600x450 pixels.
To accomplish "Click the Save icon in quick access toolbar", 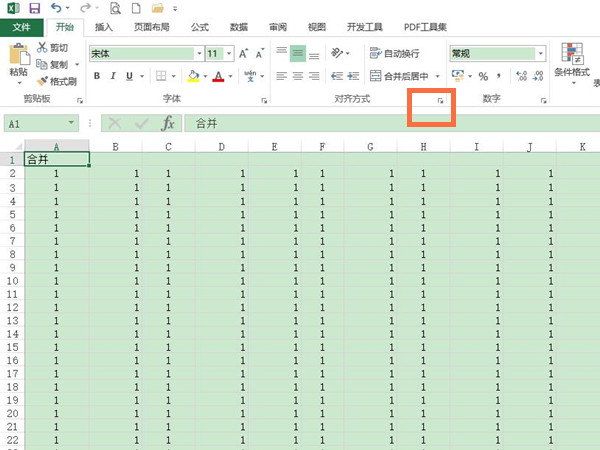I will click(x=33, y=8).
